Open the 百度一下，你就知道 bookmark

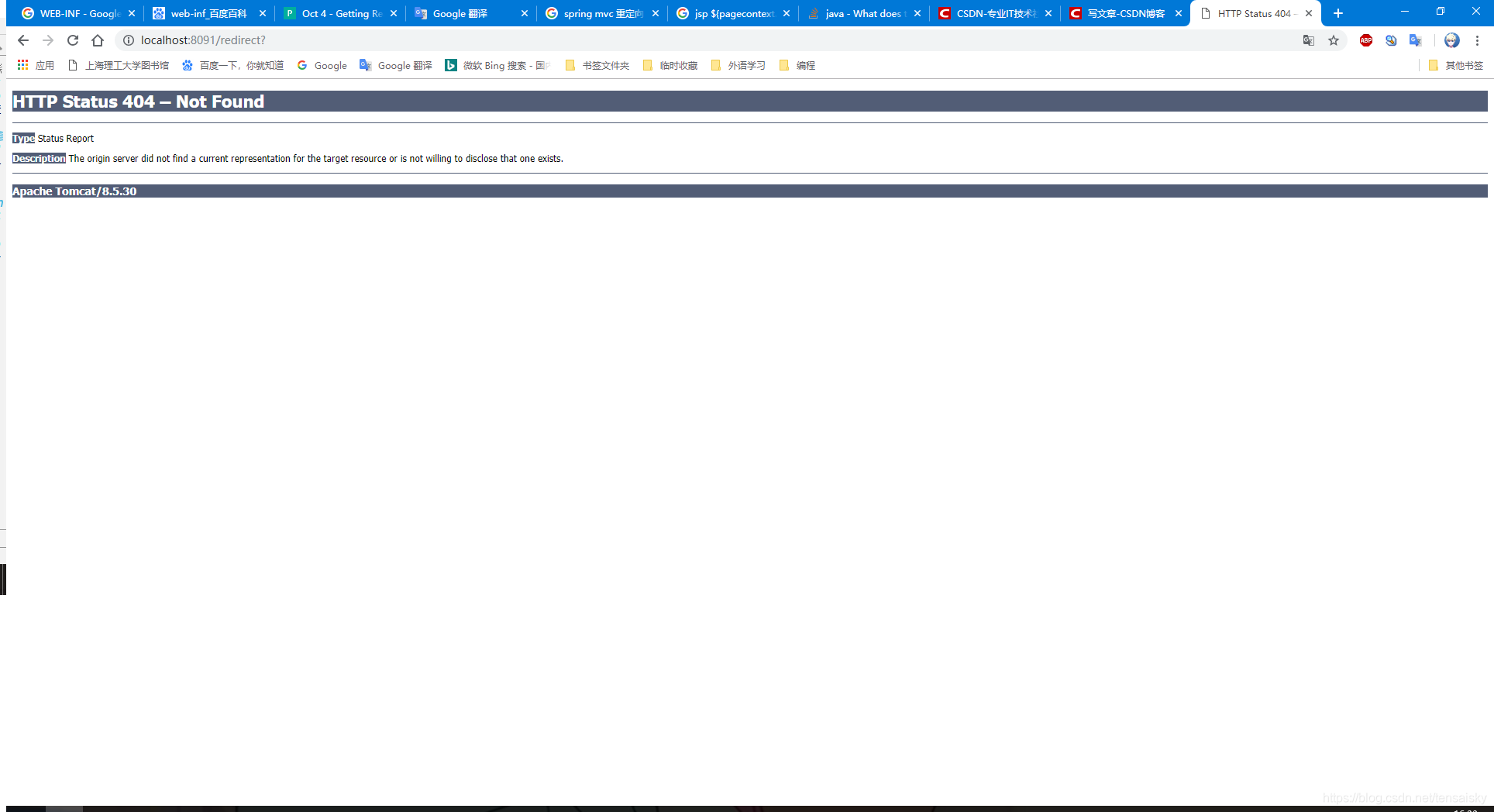pyautogui.click(x=232, y=65)
